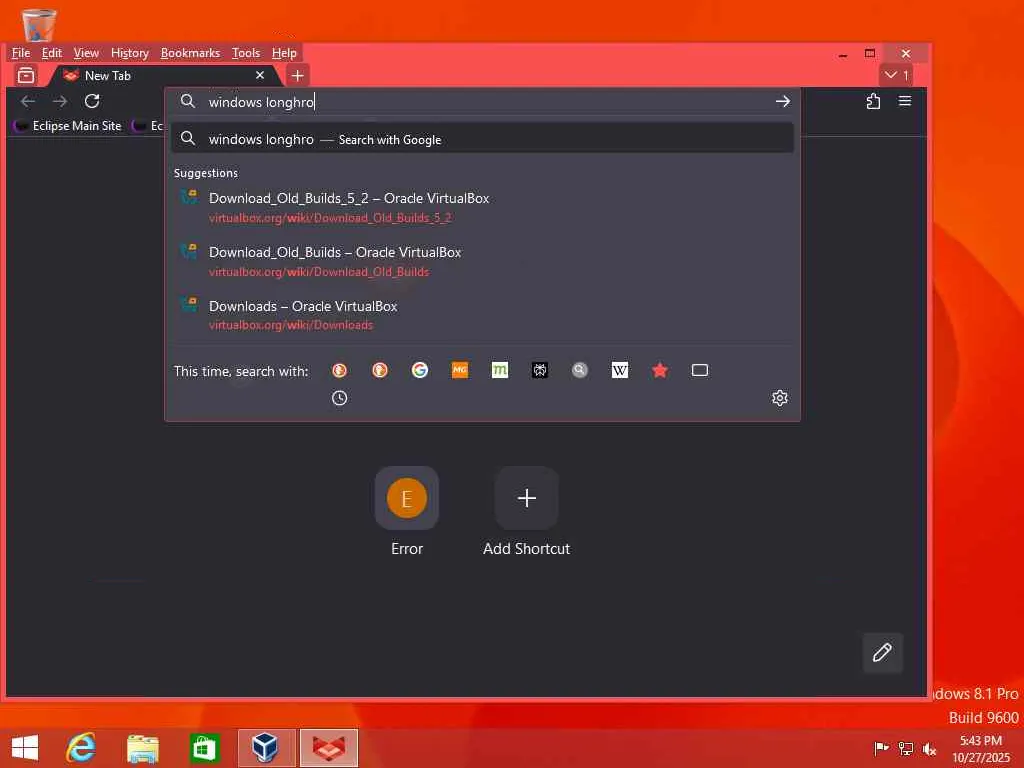Launch Internet Explorer from taskbar
Screen dimensions: 1024x768
(x=81, y=748)
